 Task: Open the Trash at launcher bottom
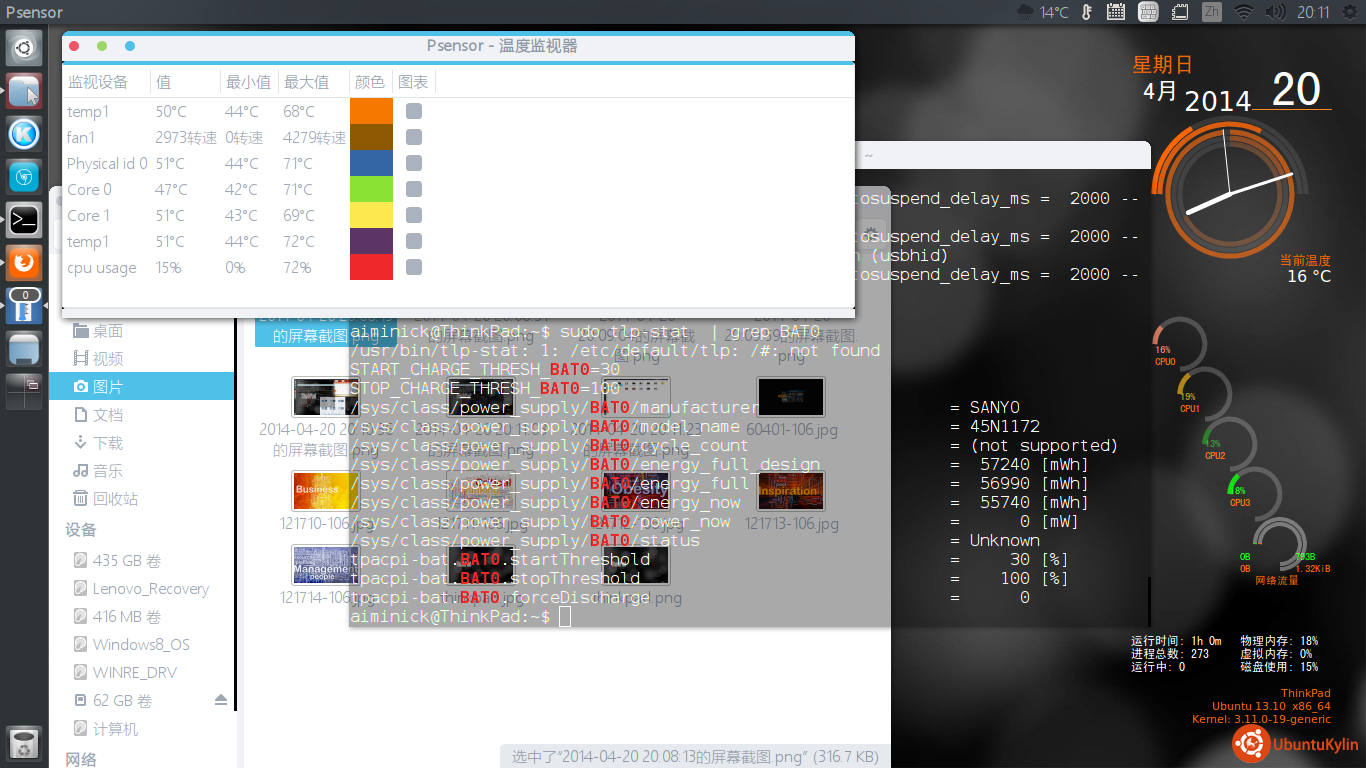(24, 743)
